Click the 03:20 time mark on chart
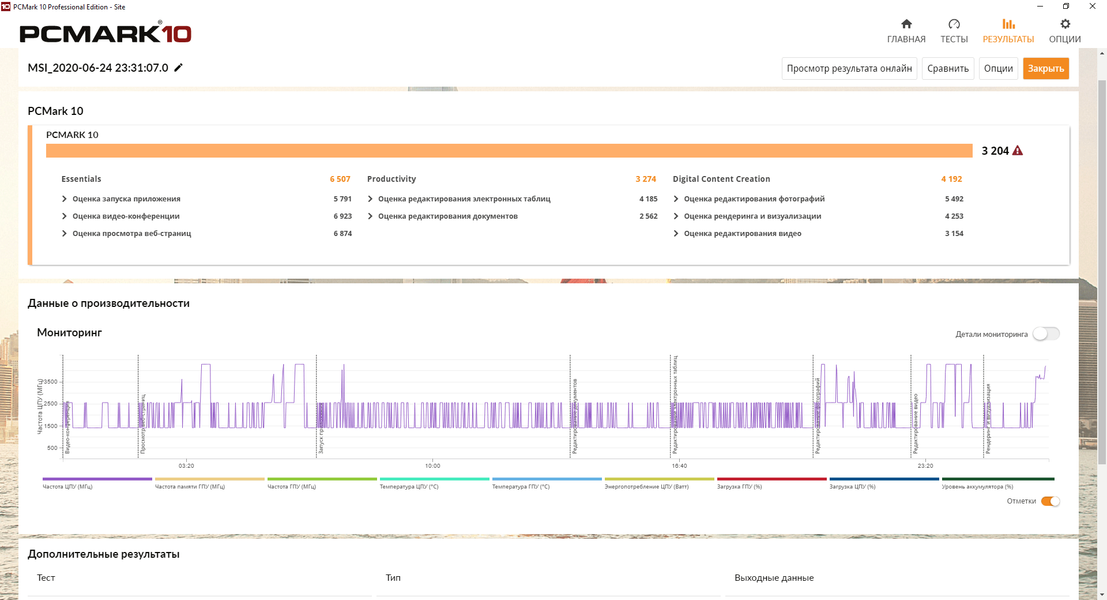This screenshot has width=1107, height=600. click(x=186, y=466)
